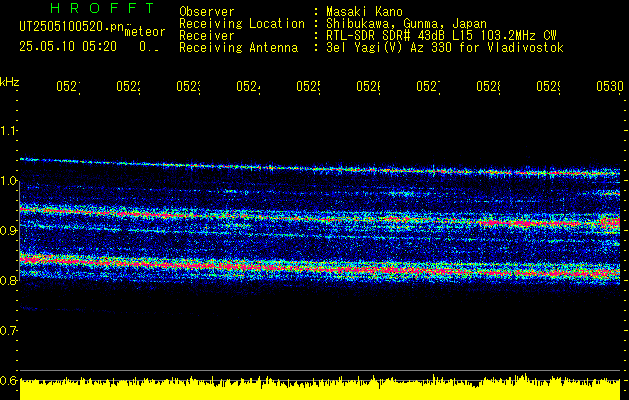The height and width of the screenshot is (400, 629).
Task: Click the 0521 time marker
Action: pyautogui.click(x=68, y=87)
